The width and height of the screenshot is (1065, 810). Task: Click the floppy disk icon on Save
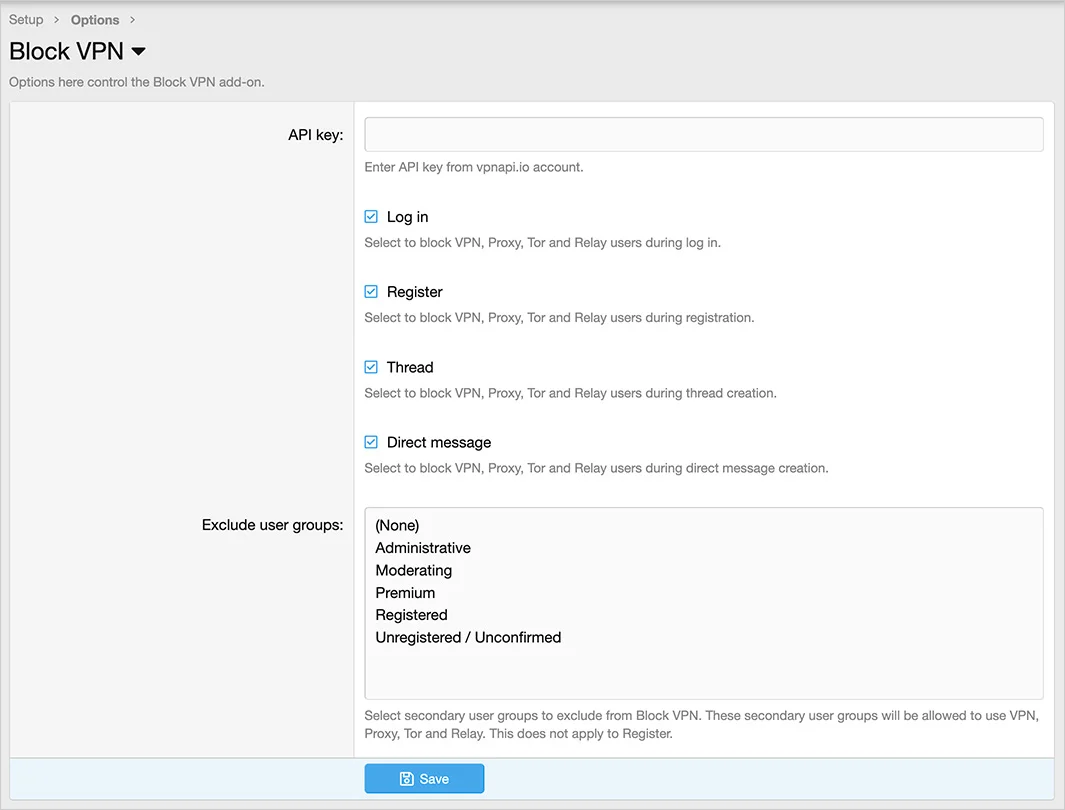(x=407, y=779)
